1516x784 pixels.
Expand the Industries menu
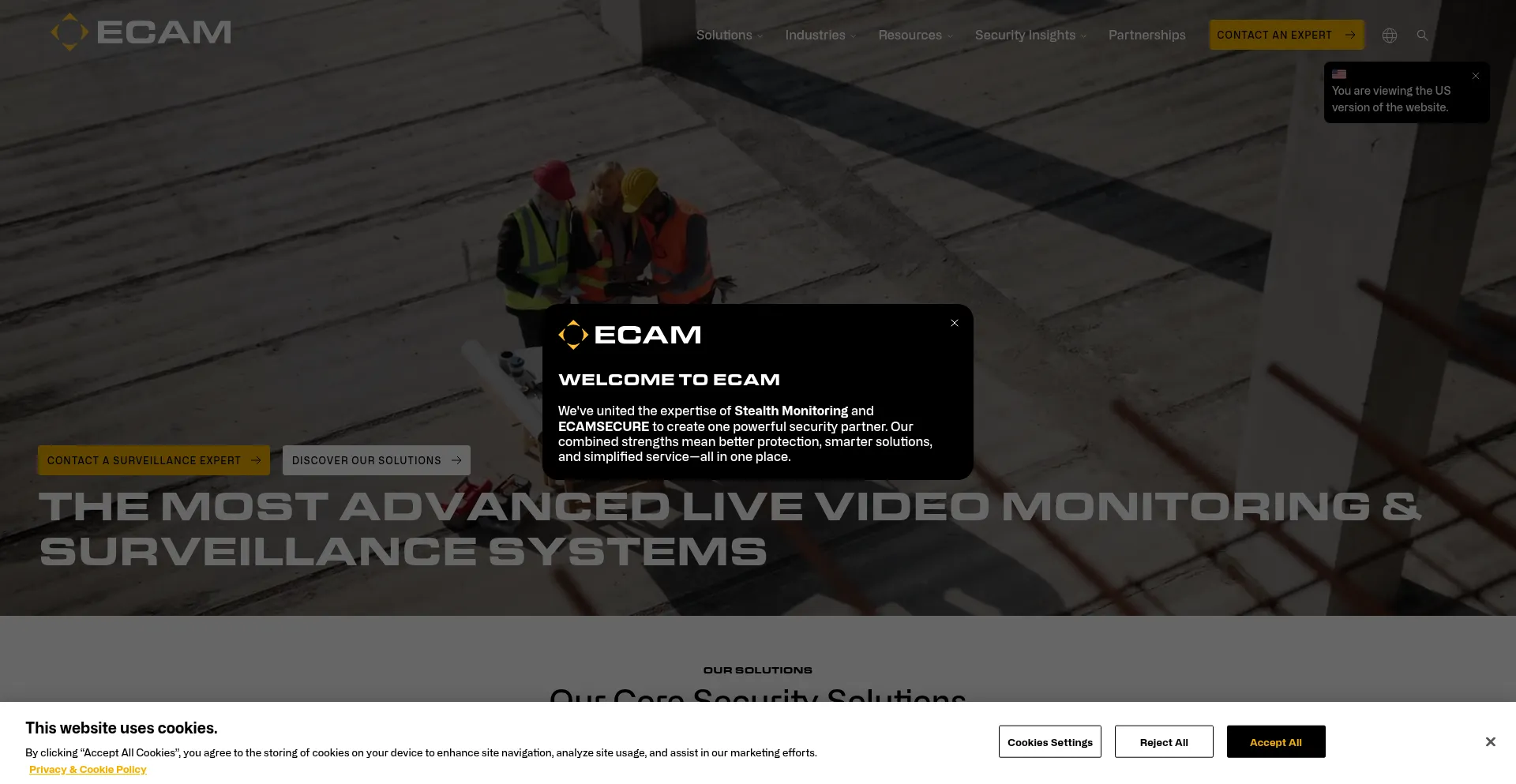[x=815, y=35]
